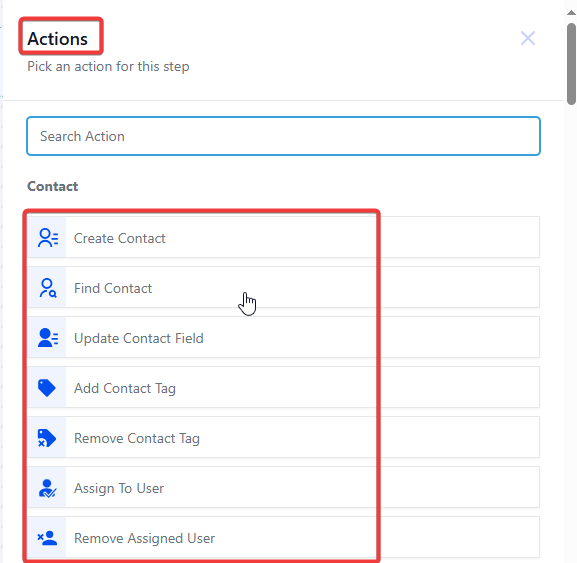Click the Remove Assigned User icon
Screen dimensions: 577x563
(47, 538)
